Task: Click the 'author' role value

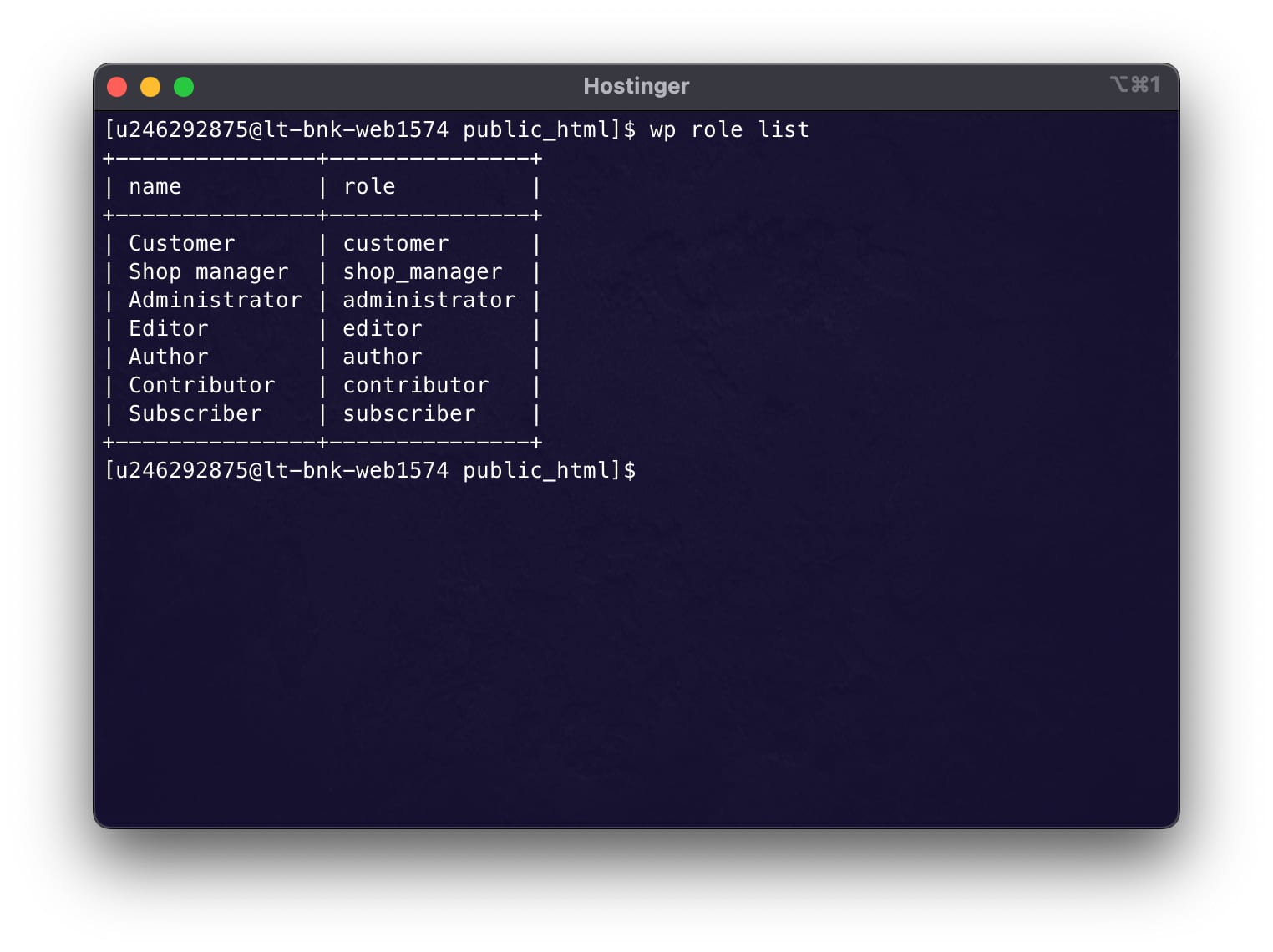Action: click(x=383, y=357)
